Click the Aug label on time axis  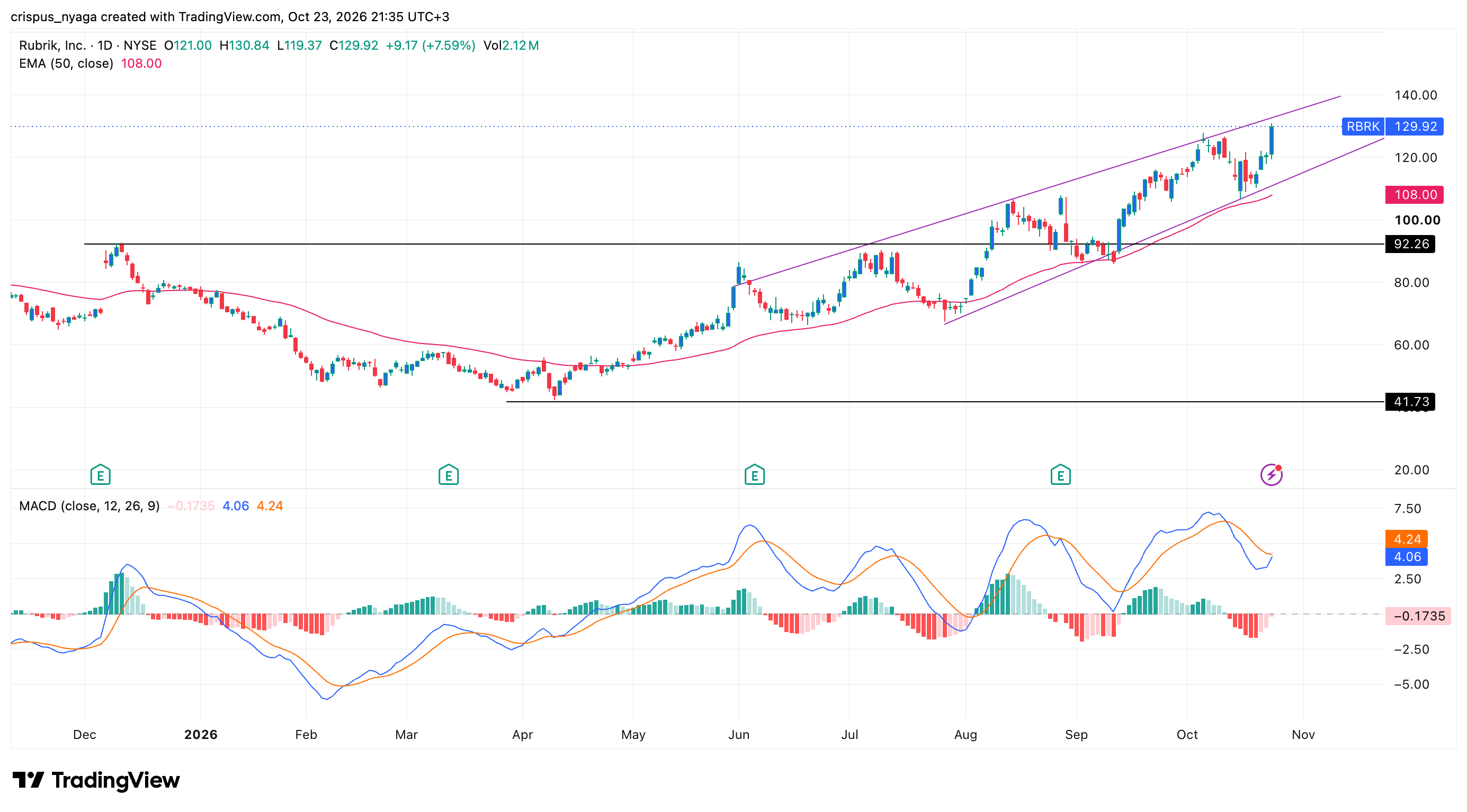965,735
